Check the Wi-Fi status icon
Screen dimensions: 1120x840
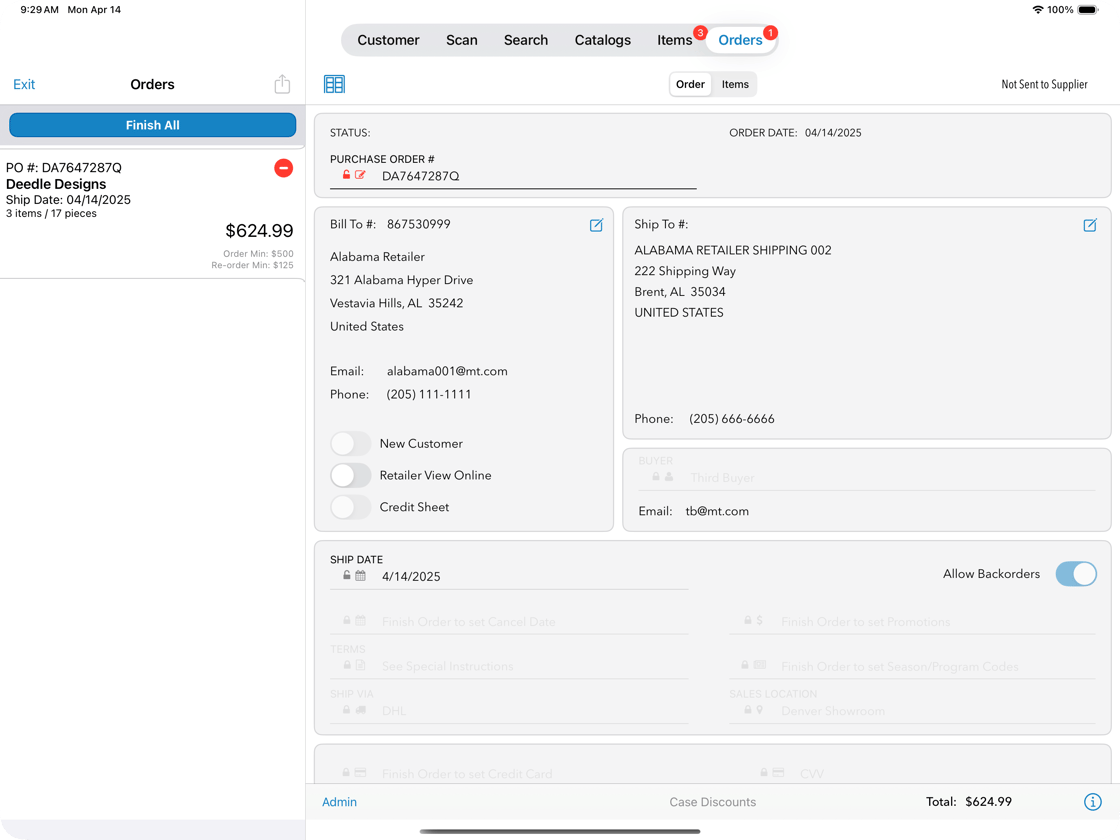coord(1038,10)
